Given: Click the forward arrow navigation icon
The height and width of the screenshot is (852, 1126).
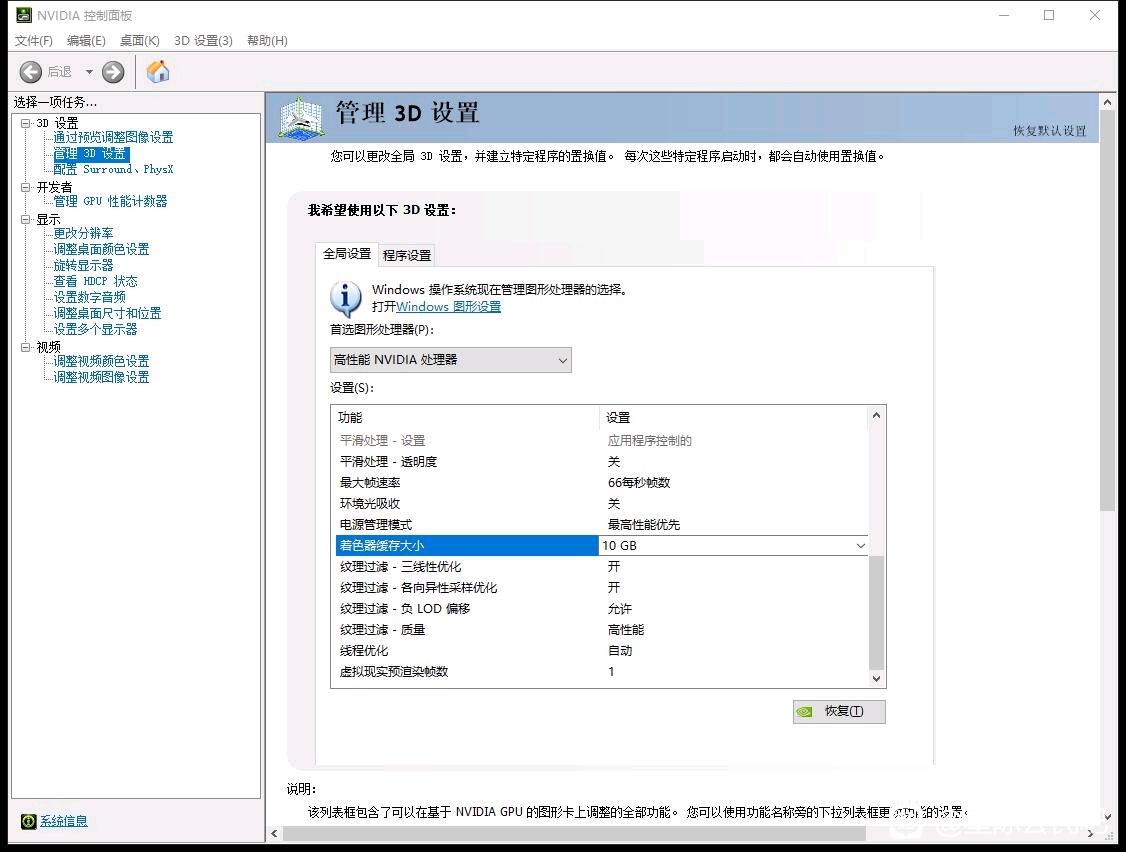Looking at the screenshot, I should (x=113, y=72).
